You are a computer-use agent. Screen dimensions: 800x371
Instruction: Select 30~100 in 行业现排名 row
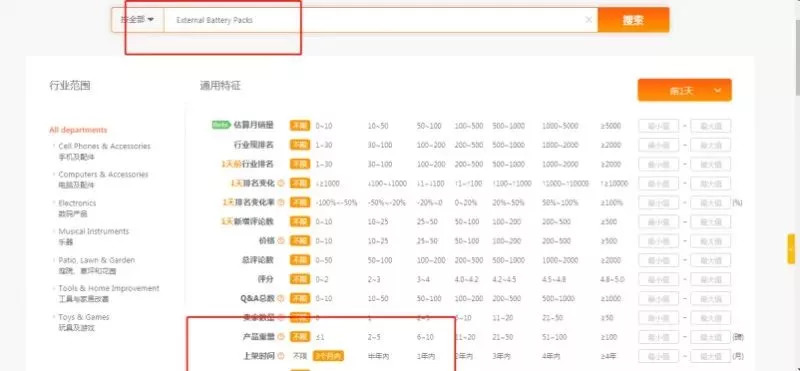380,145
